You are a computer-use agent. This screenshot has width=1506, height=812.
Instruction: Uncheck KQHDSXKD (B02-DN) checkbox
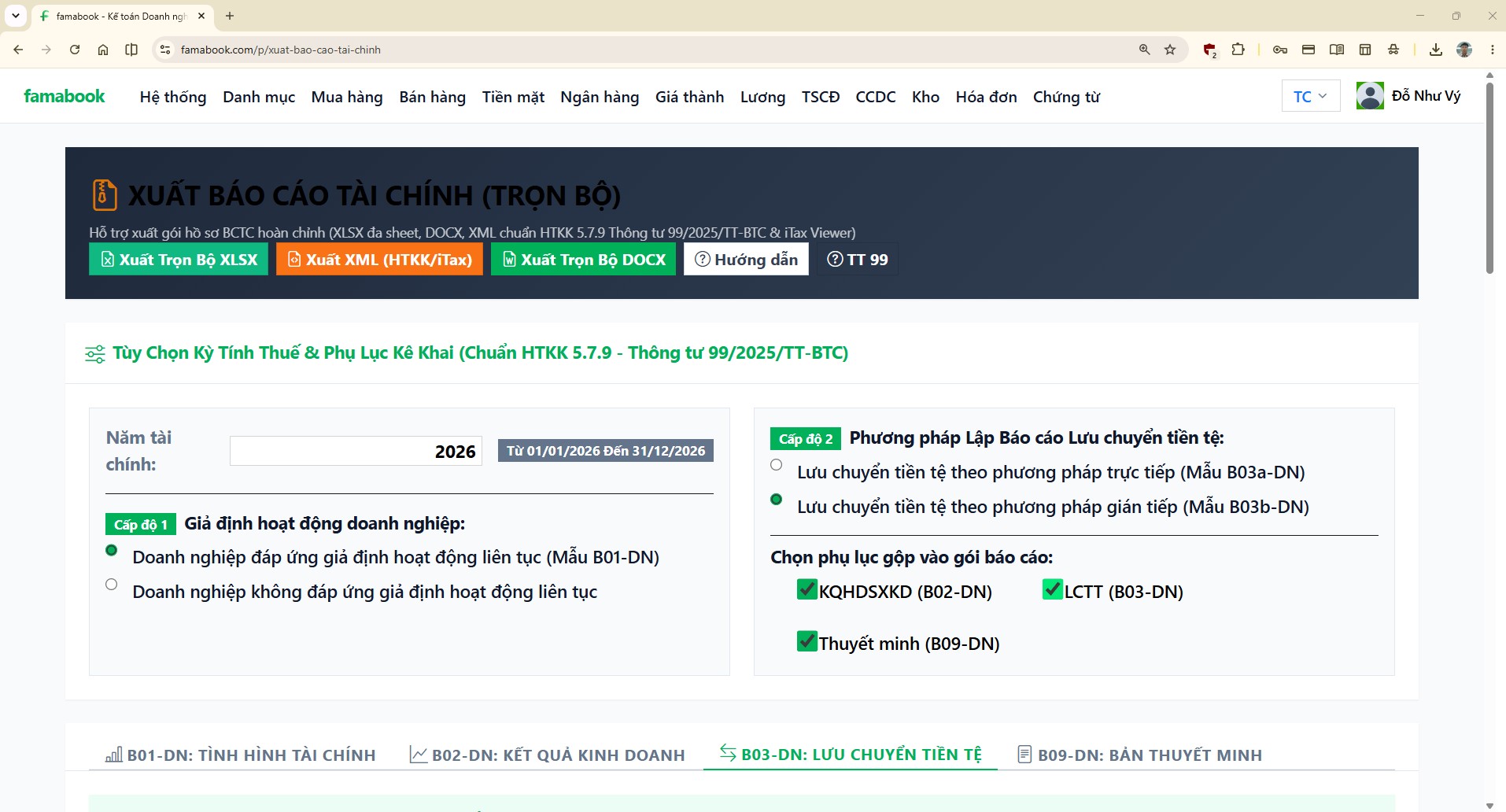(x=807, y=589)
